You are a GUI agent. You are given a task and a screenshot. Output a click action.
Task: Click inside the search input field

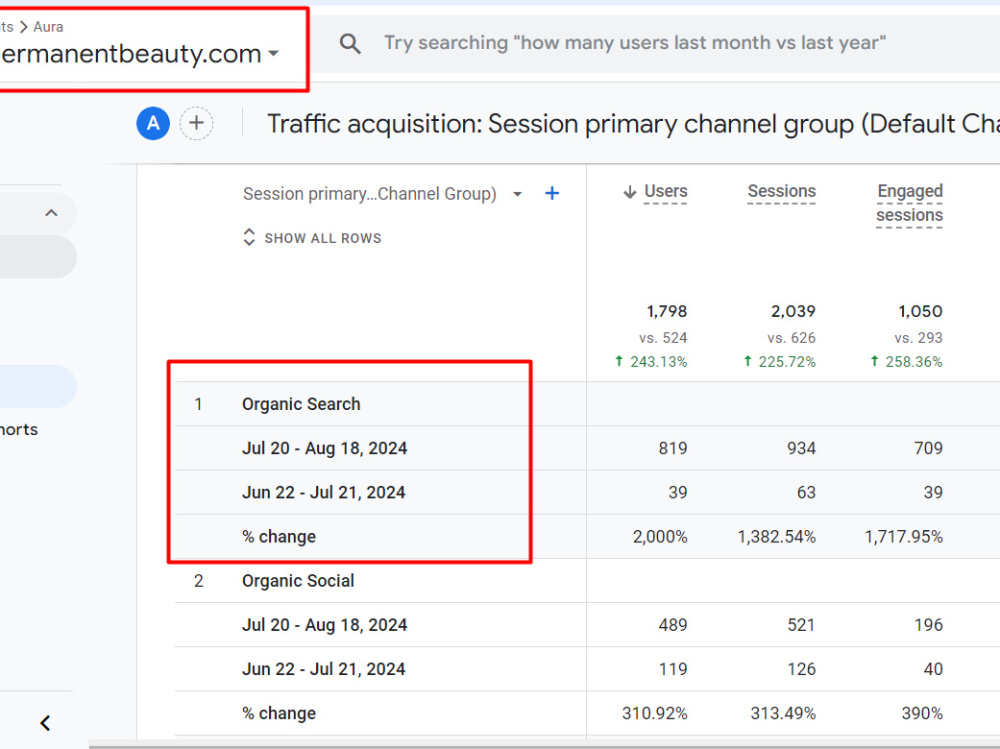tap(635, 43)
